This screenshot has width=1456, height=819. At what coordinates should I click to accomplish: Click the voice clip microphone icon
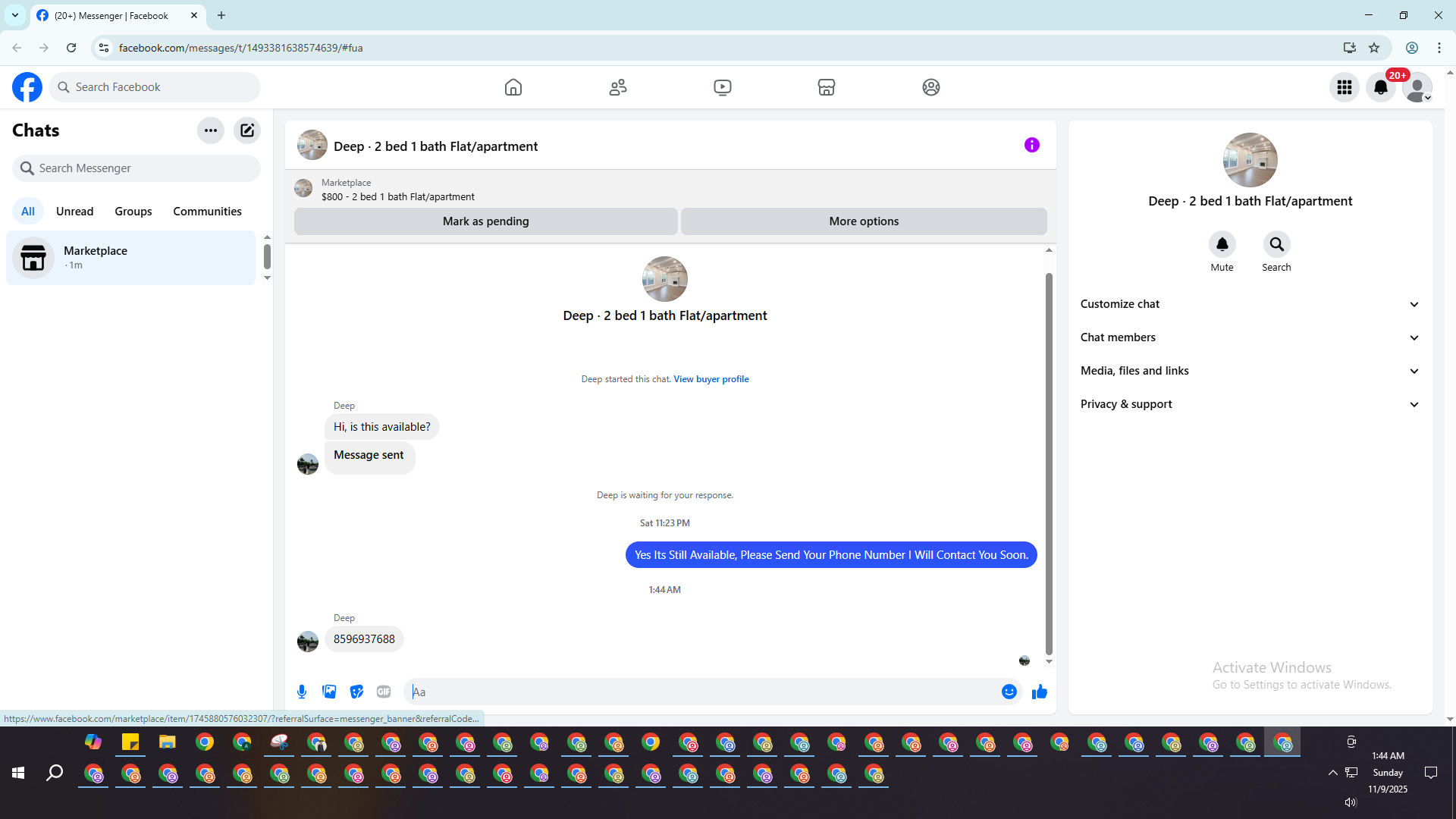302,692
